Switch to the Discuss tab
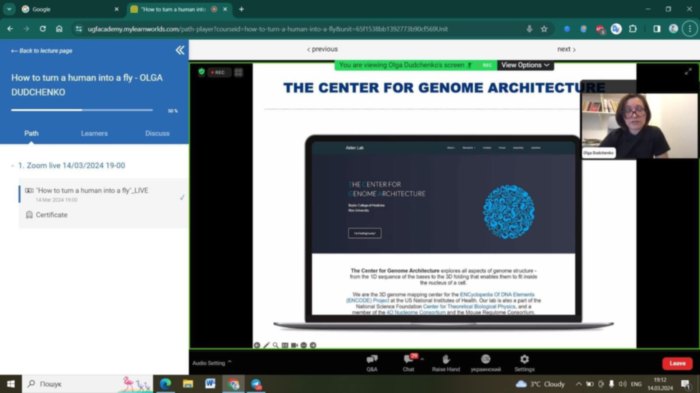 point(157,134)
